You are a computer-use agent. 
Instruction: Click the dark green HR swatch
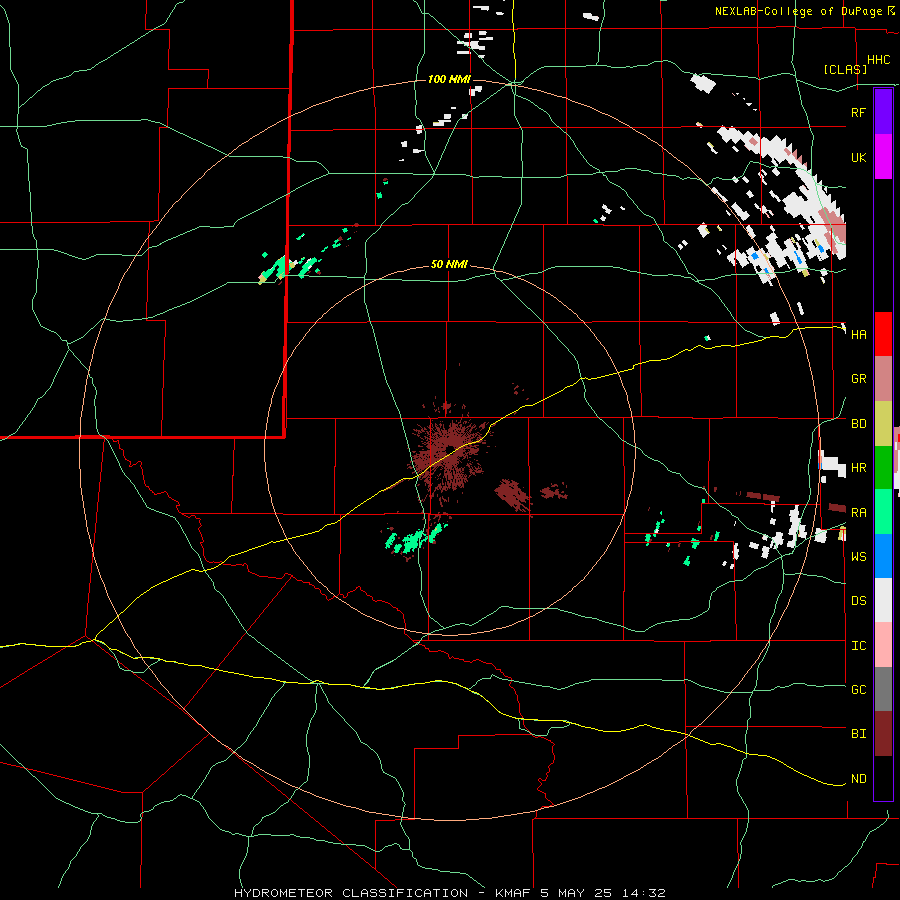click(x=883, y=468)
